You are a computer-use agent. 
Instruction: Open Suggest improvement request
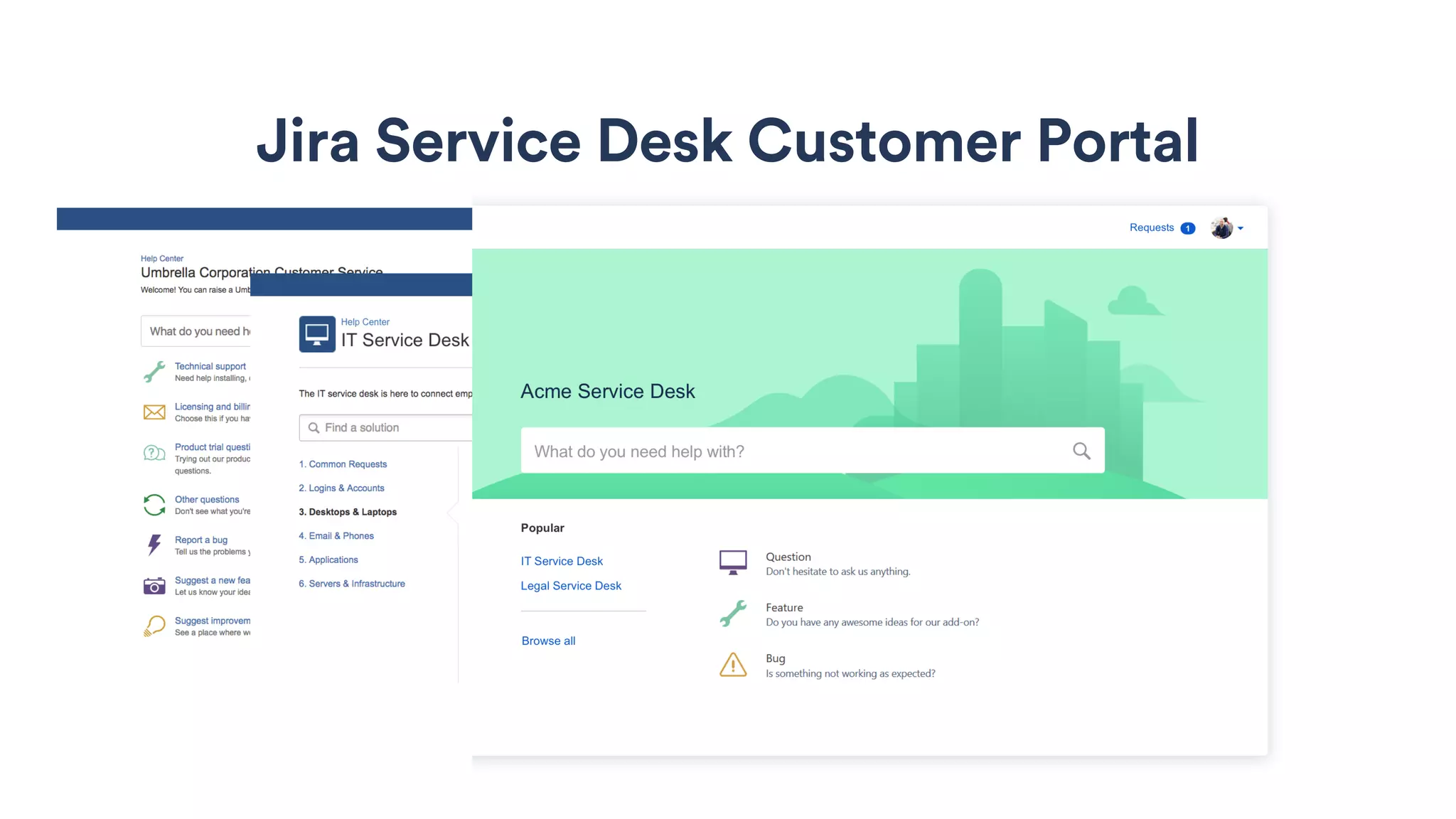[213, 621]
